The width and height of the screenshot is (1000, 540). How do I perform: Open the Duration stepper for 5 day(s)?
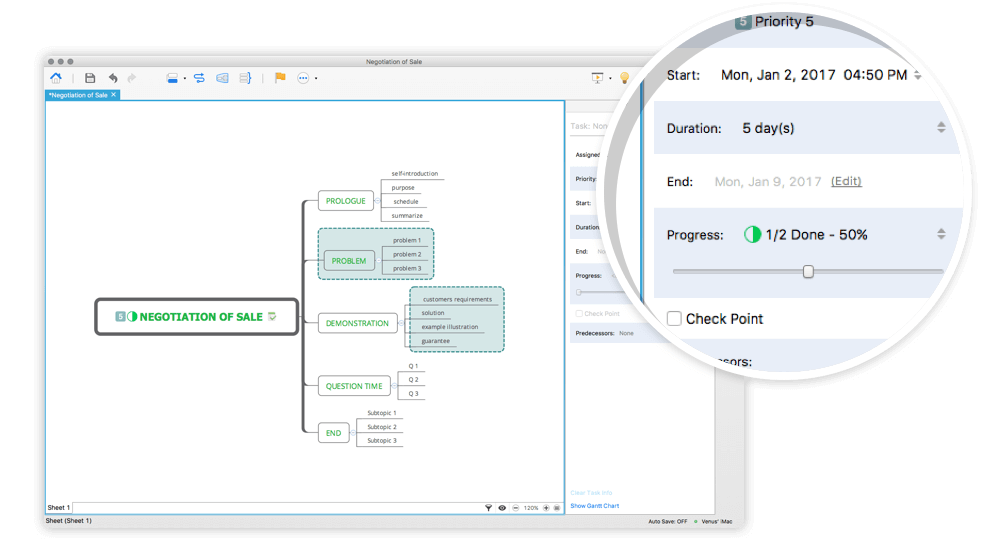point(940,128)
